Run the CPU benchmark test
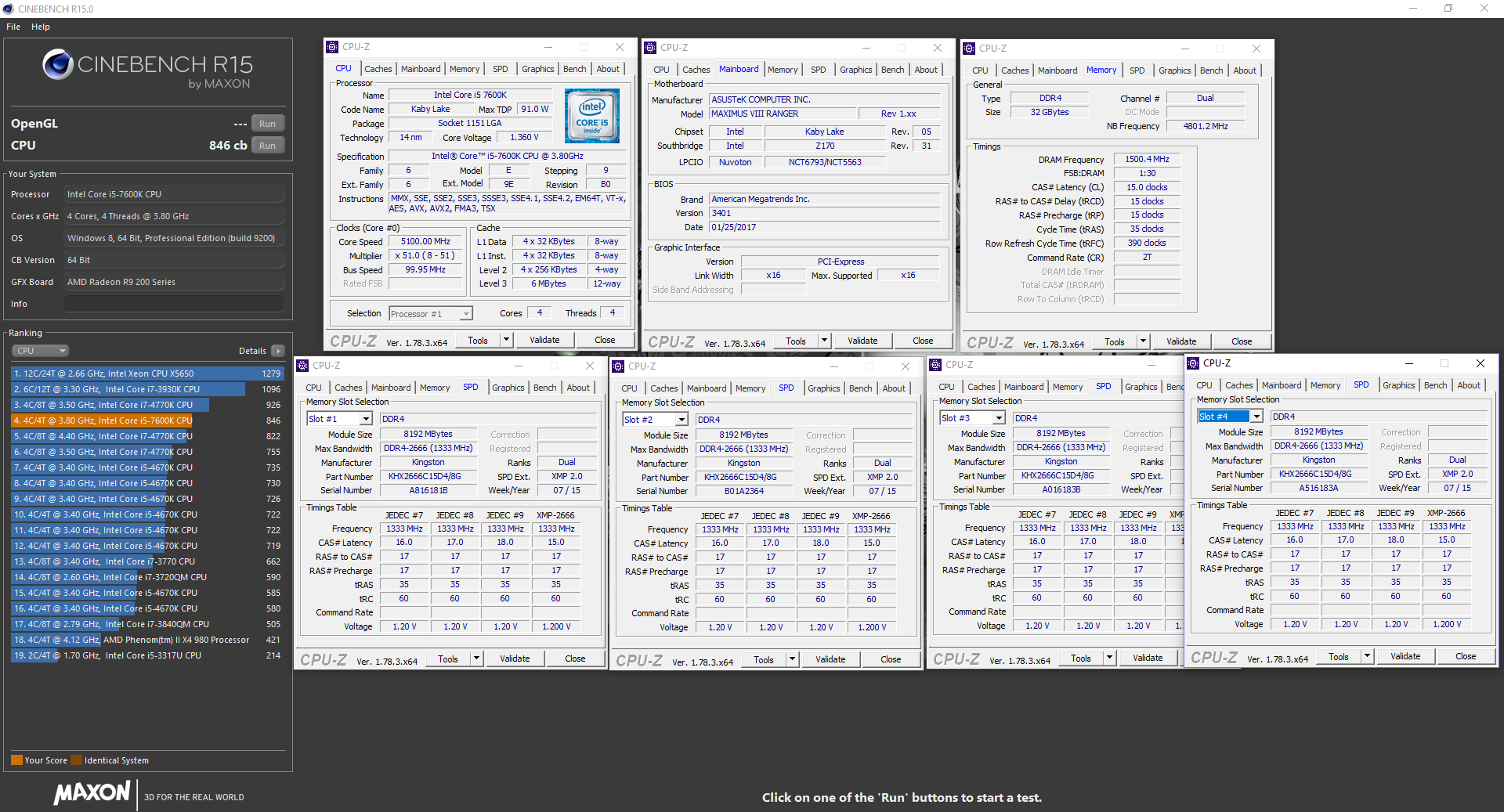The image size is (1504, 812). point(268,146)
